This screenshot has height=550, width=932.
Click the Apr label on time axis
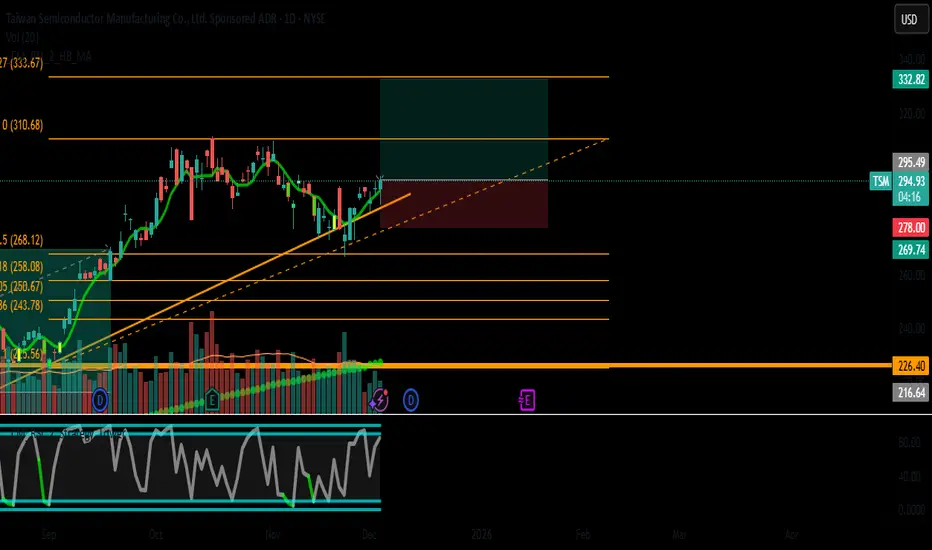[791, 535]
